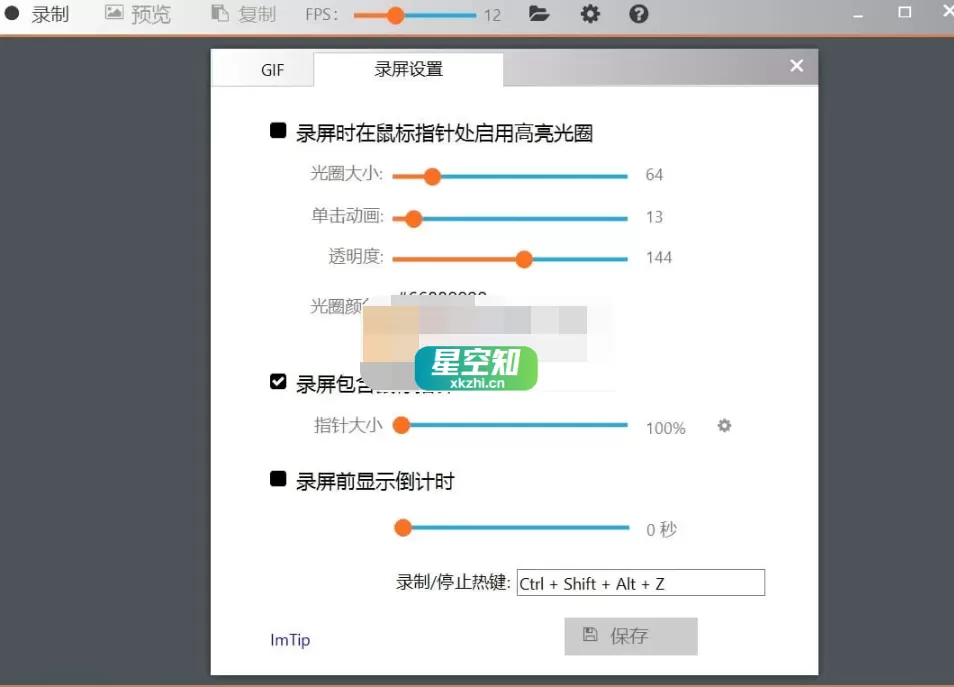Open the settings gear icon on the toolbar
The image size is (954, 687).
pos(589,14)
